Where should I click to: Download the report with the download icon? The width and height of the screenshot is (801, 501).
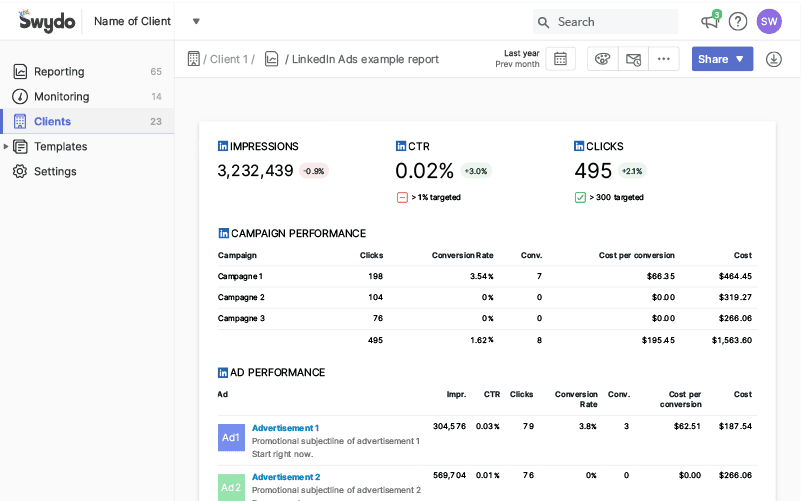773,59
